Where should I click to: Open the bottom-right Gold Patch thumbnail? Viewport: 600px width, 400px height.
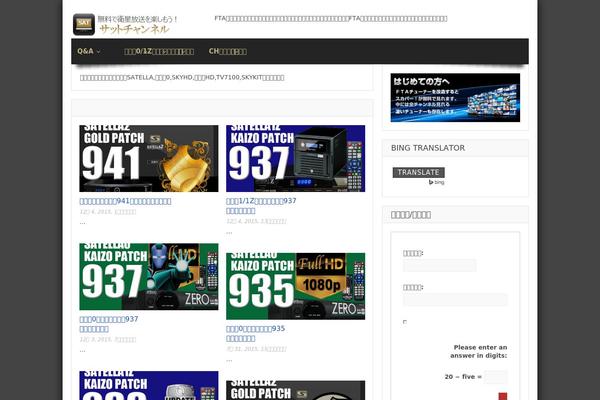(295, 390)
